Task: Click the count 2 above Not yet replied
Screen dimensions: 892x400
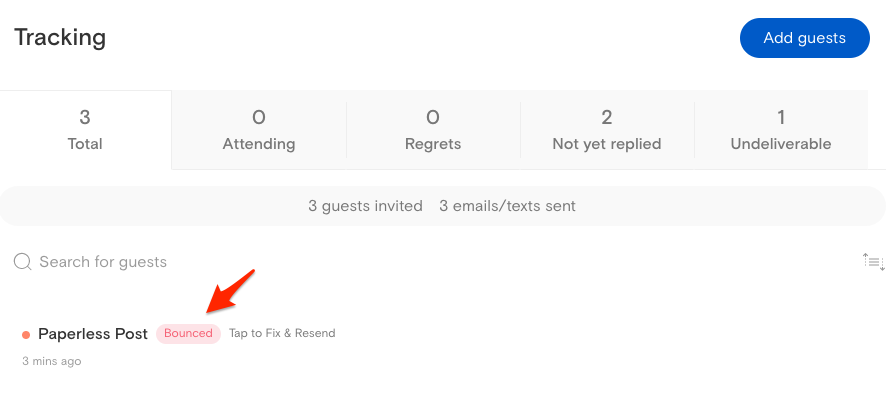Action: pyautogui.click(x=607, y=118)
